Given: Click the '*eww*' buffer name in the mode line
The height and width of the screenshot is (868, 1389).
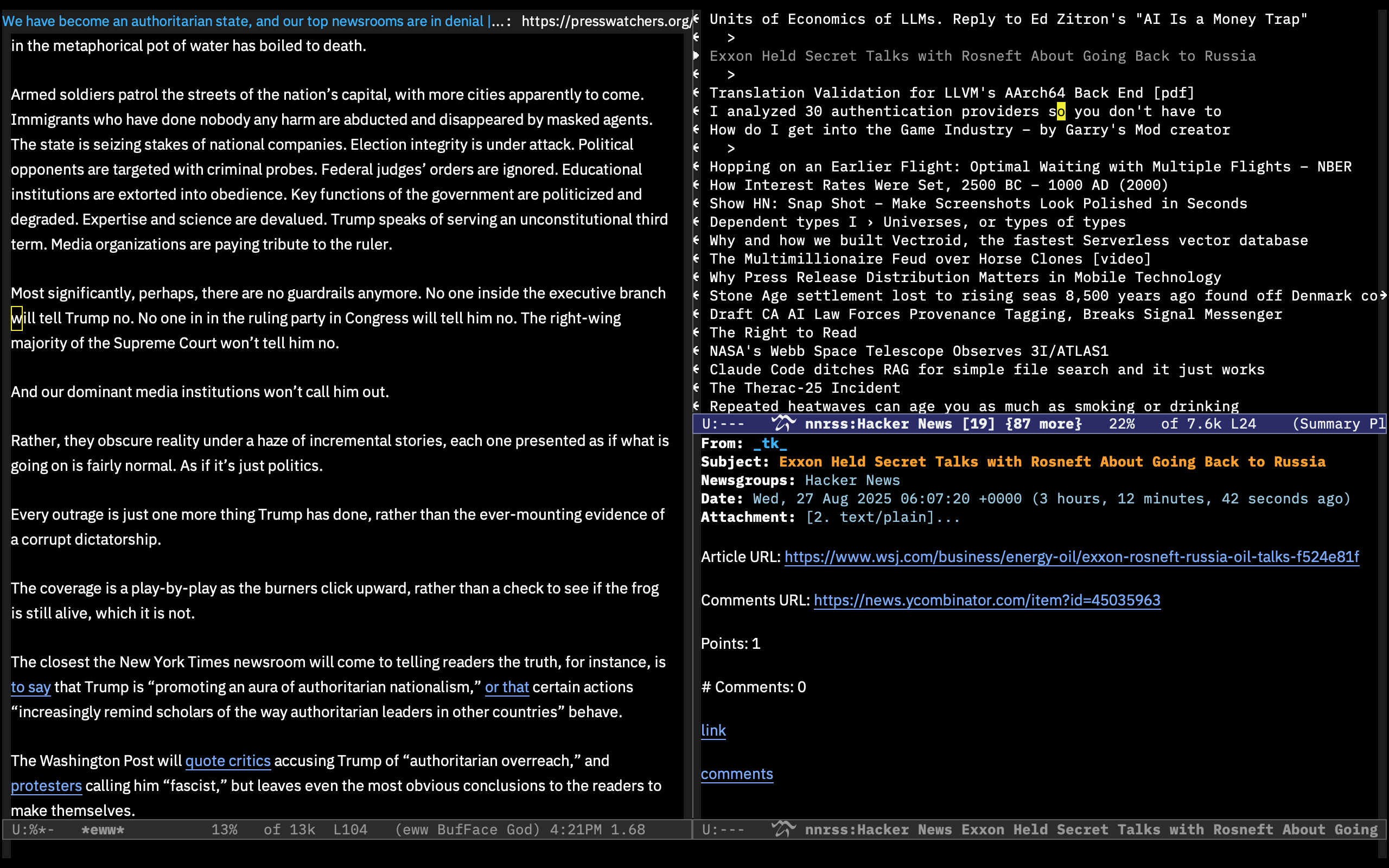Looking at the screenshot, I should coord(103,829).
